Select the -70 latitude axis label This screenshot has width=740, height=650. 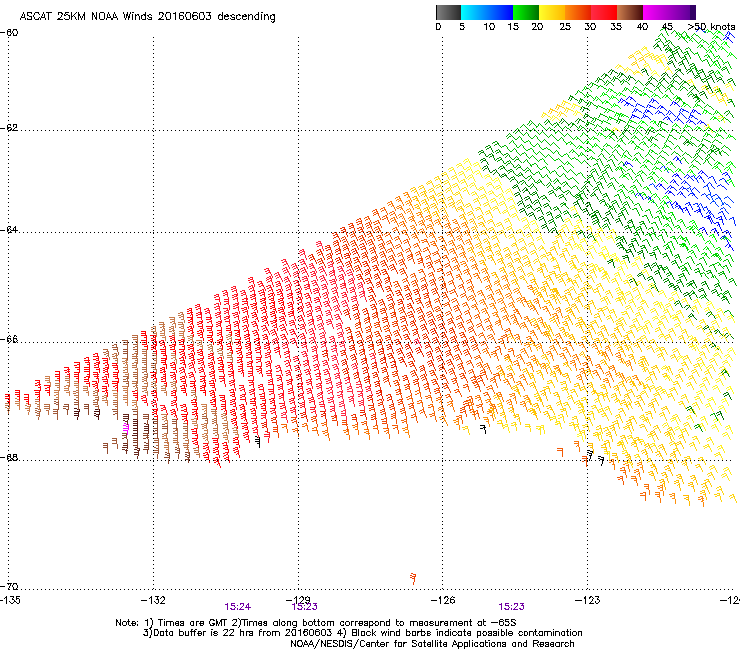(9, 587)
